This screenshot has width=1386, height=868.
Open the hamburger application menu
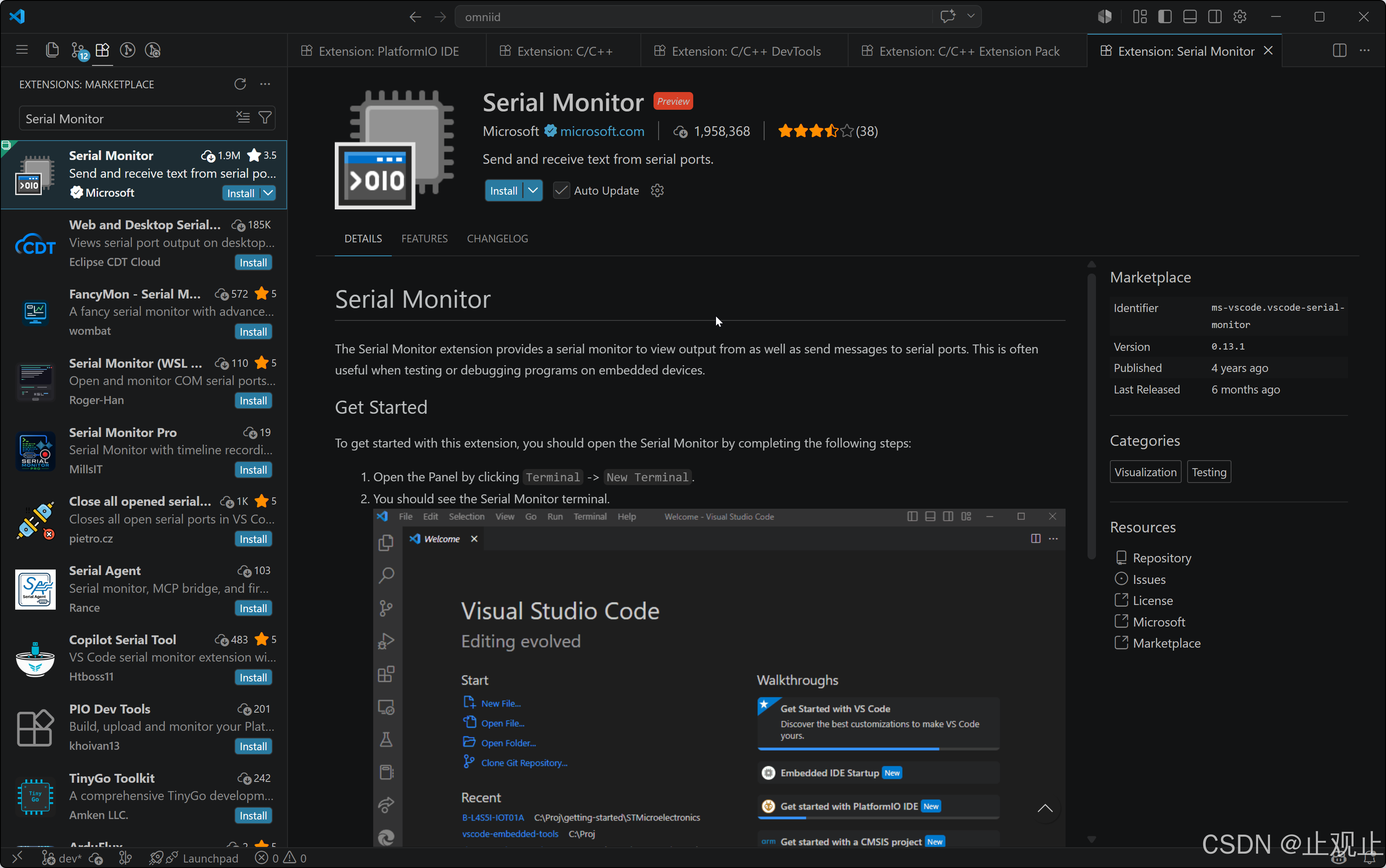tap(22, 50)
